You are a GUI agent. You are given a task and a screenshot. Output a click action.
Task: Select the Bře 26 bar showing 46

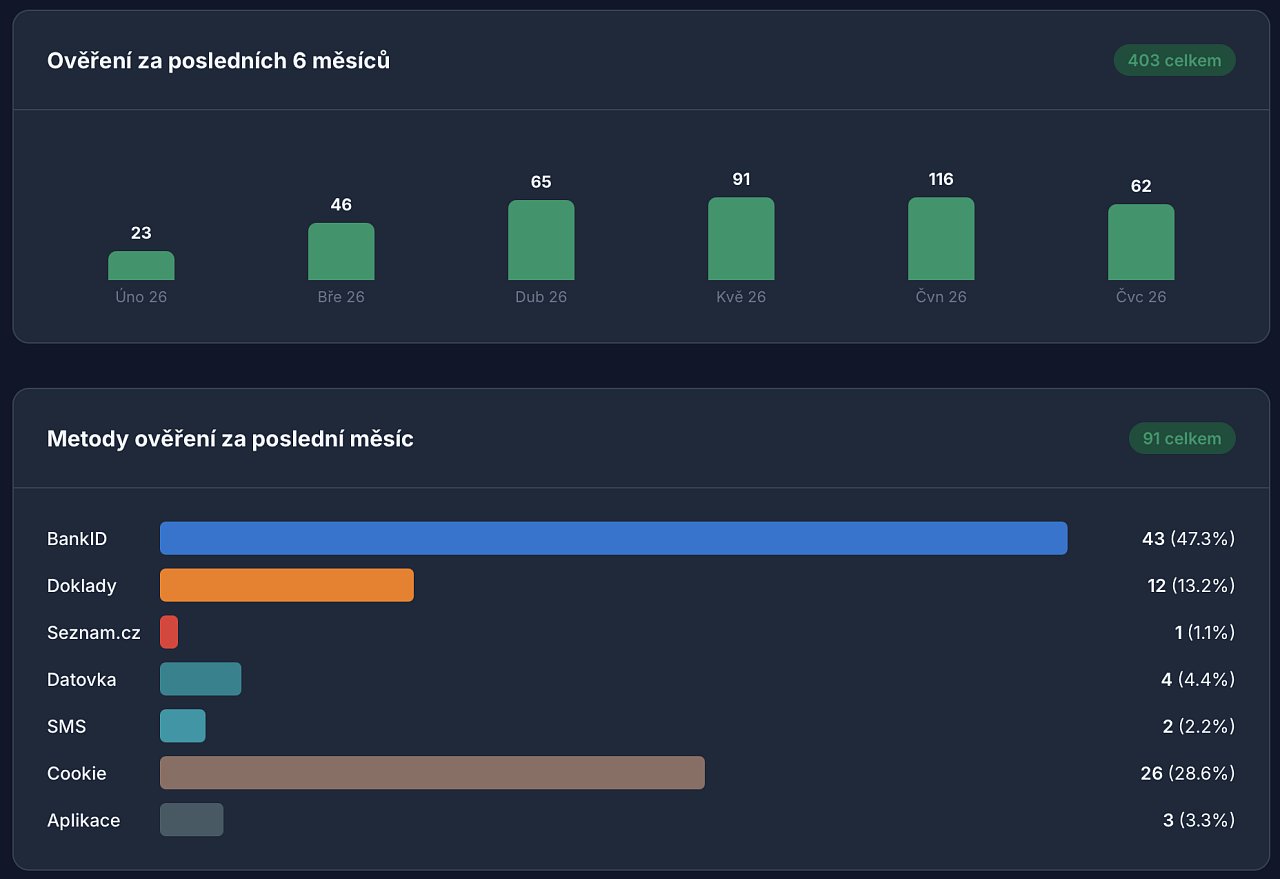341,251
